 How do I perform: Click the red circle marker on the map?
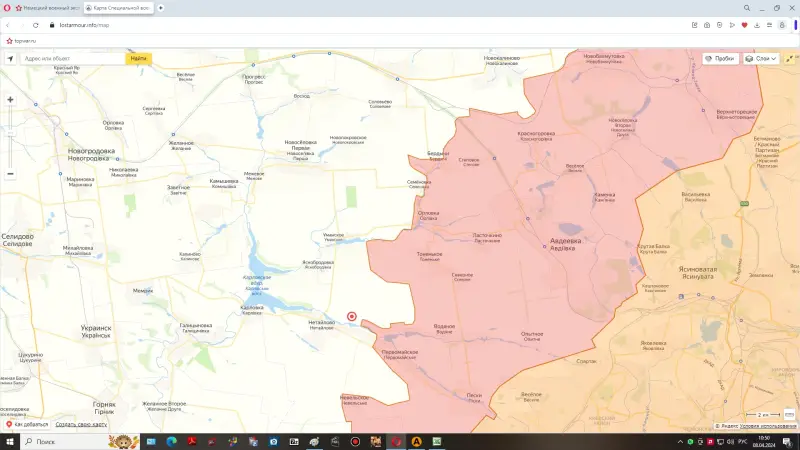352,317
